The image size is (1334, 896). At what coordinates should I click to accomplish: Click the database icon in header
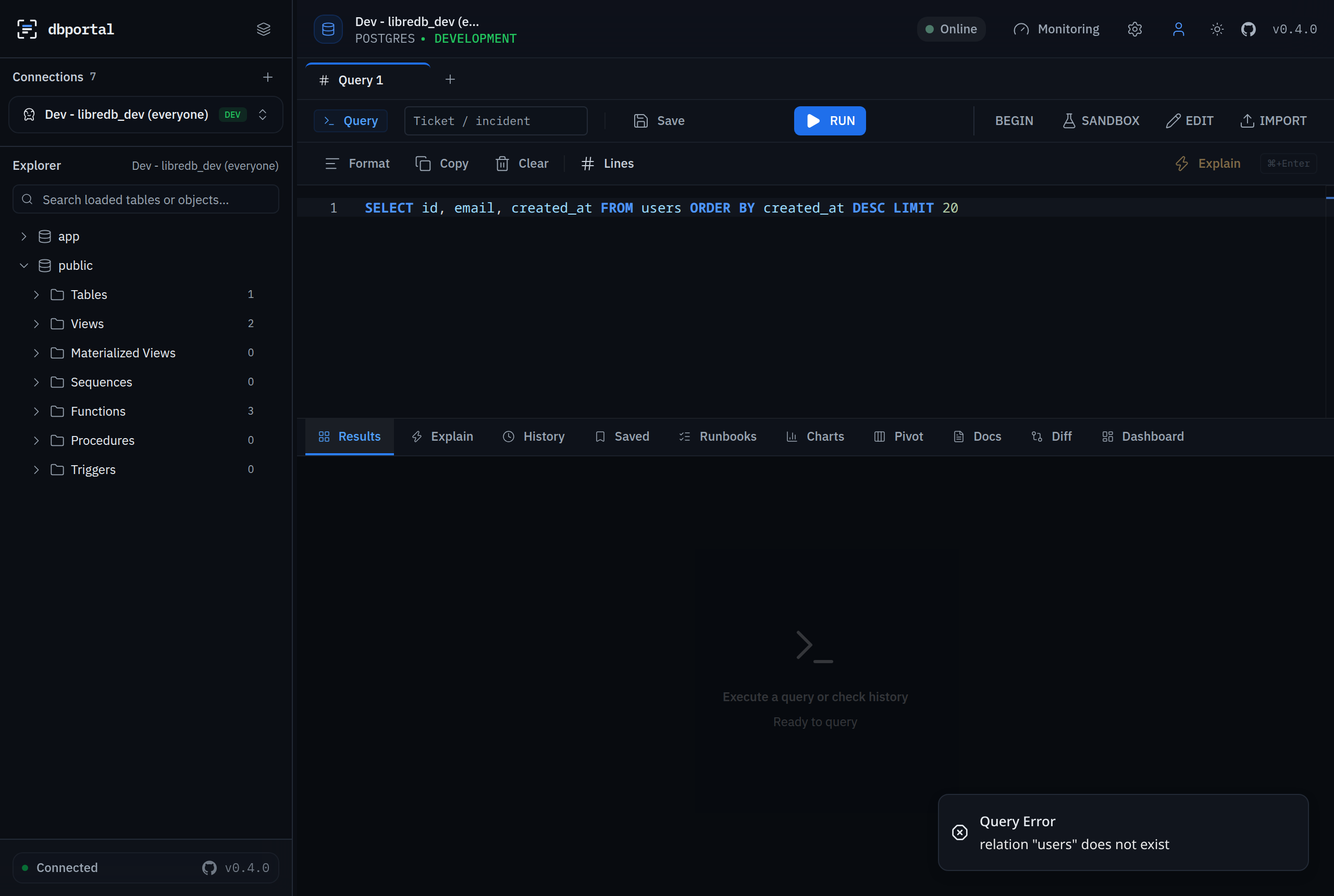pos(328,29)
